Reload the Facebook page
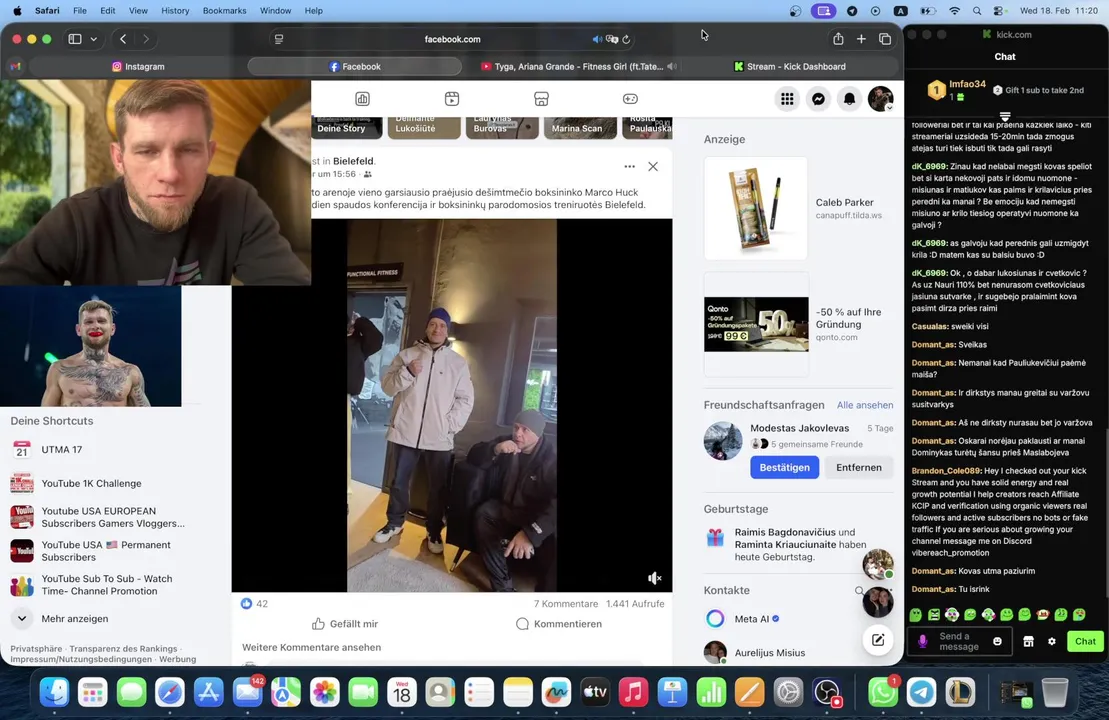Screen dimensions: 1109x720 [x=626, y=40]
